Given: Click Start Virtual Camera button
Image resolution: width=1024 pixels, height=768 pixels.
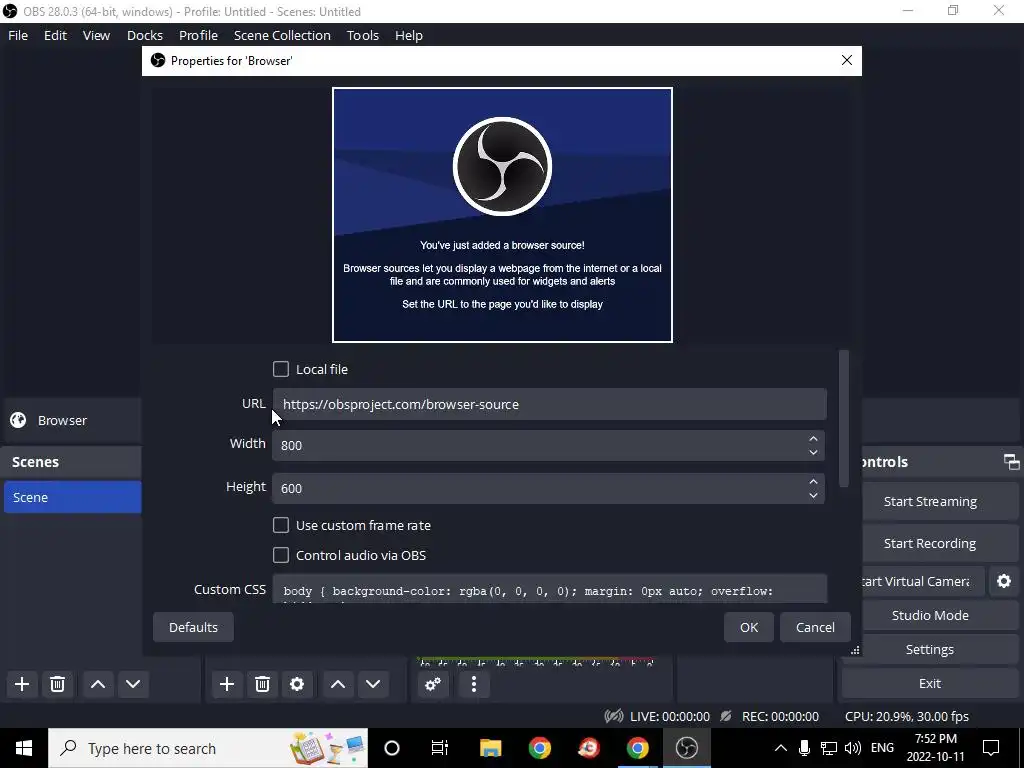Looking at the screenshot, I should tap(922, 581).
